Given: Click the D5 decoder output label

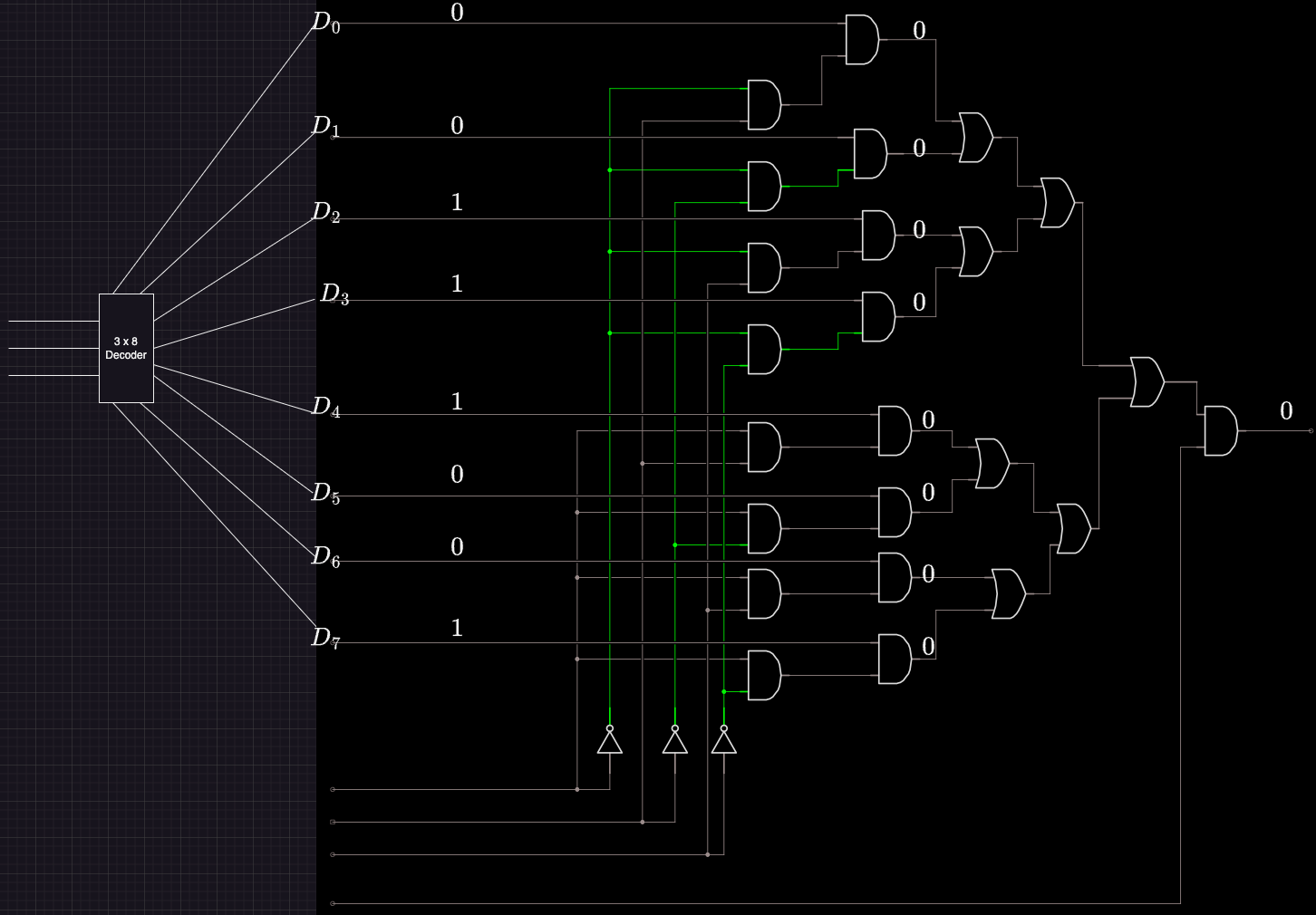Looking at the screenshot, I should point(326,494).
